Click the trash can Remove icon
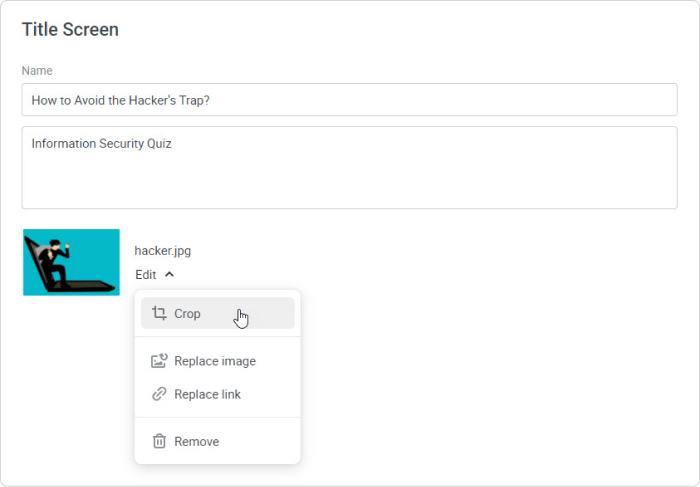Screen dimensions: 700x487 coord(159,441)
